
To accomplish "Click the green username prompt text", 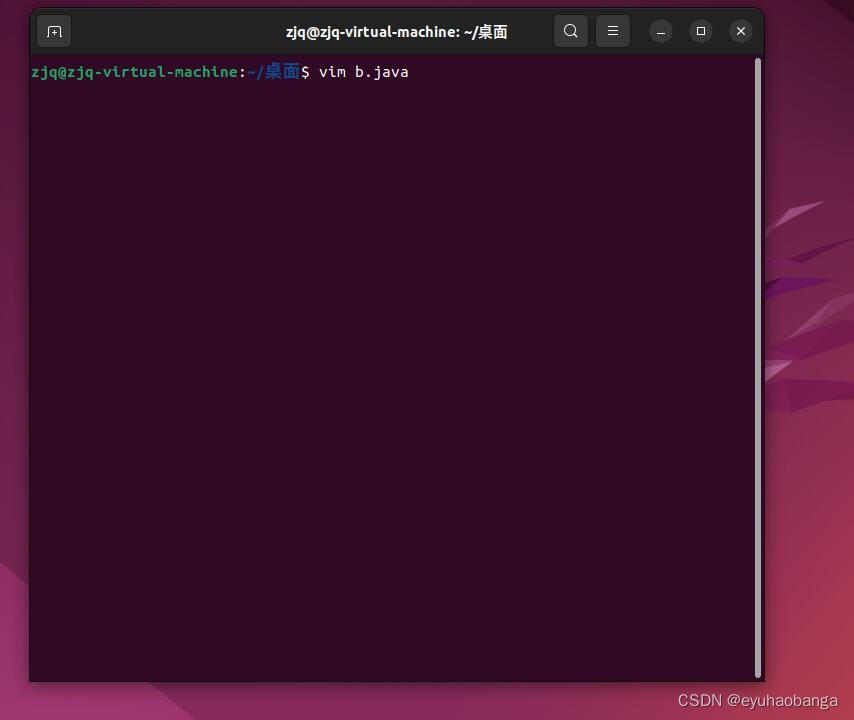I will pos(135,71).
